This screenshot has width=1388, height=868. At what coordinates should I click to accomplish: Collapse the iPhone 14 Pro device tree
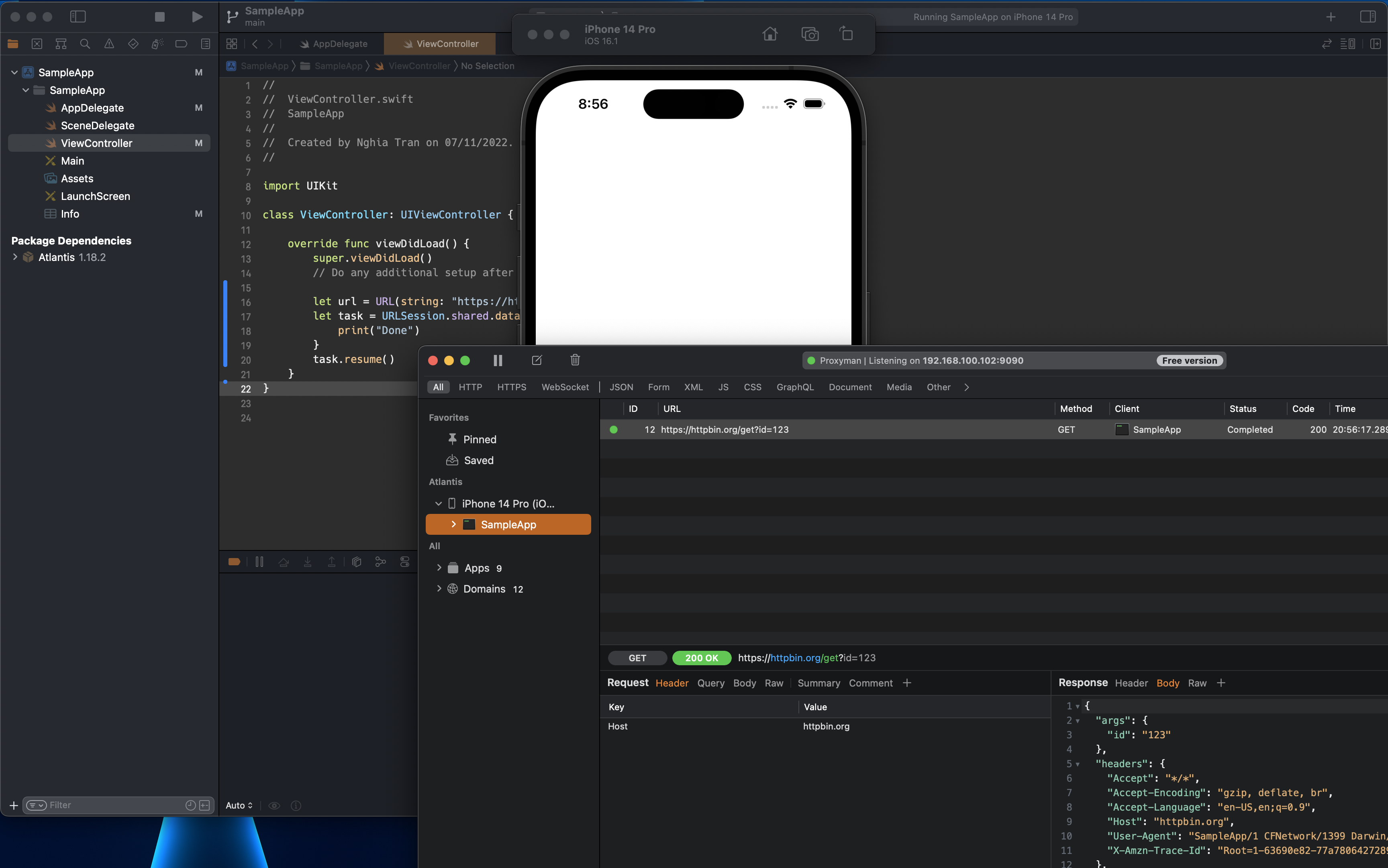point(439,503)
